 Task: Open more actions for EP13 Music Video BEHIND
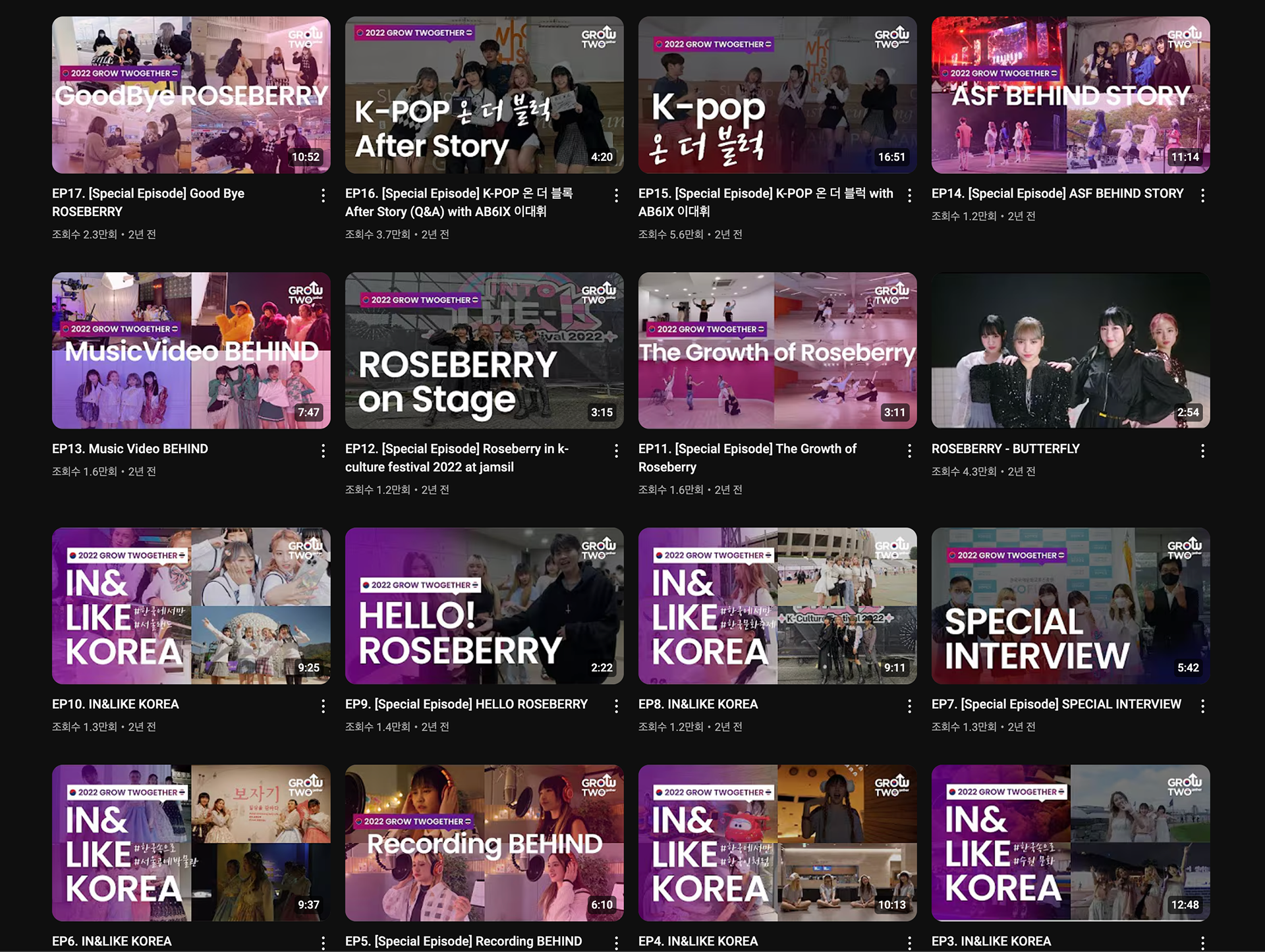323,451
